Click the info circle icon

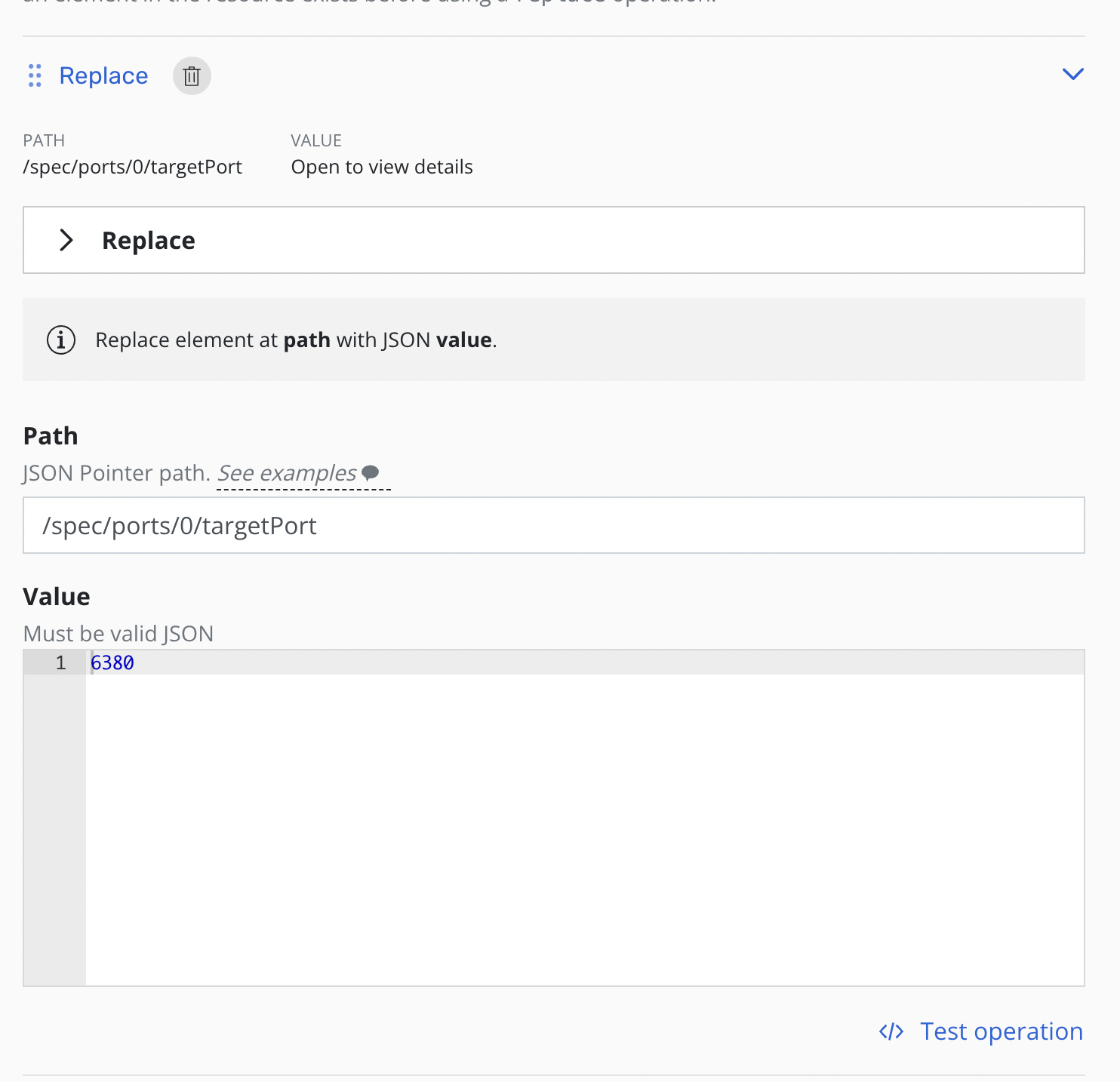61,340
